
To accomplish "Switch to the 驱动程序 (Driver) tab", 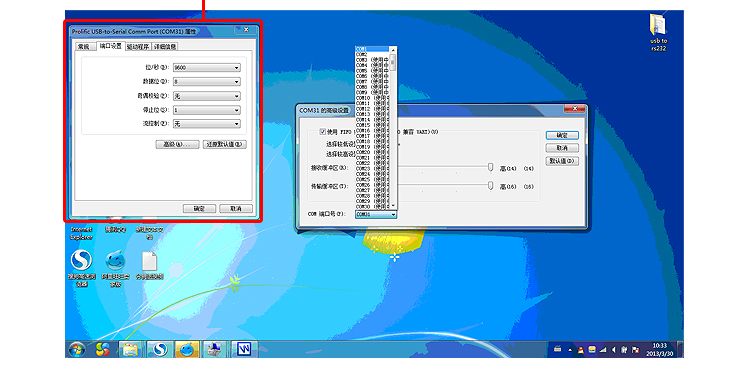I will pos(138,47).
